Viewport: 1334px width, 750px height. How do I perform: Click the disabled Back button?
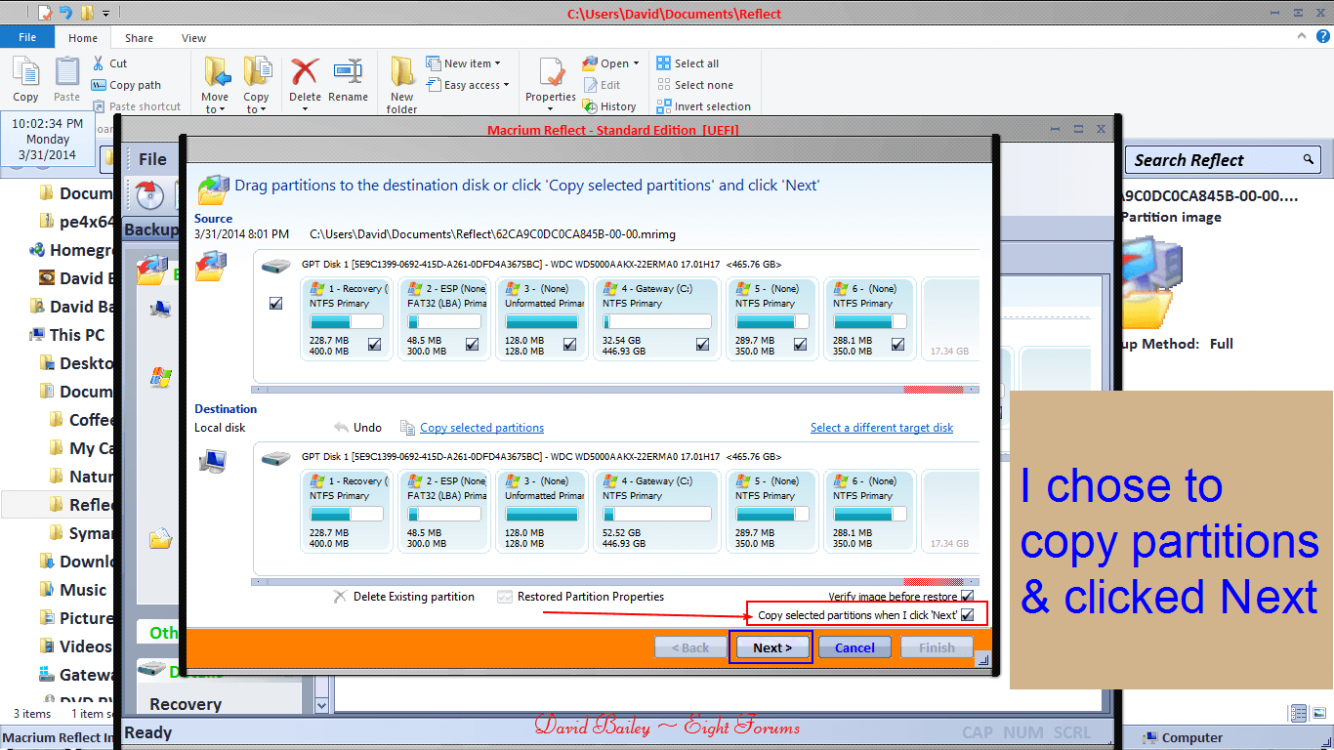tap(690, 647)
